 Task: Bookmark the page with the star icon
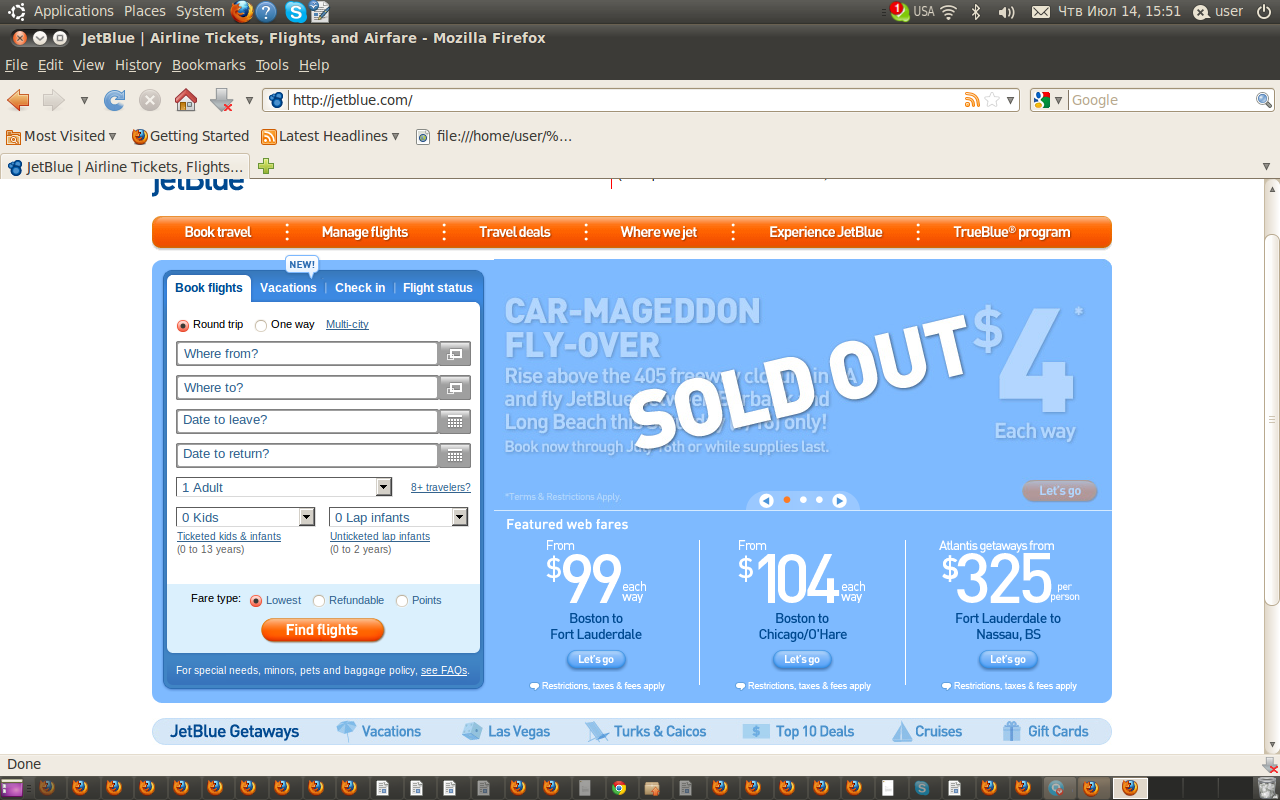[x=992, y=100]
